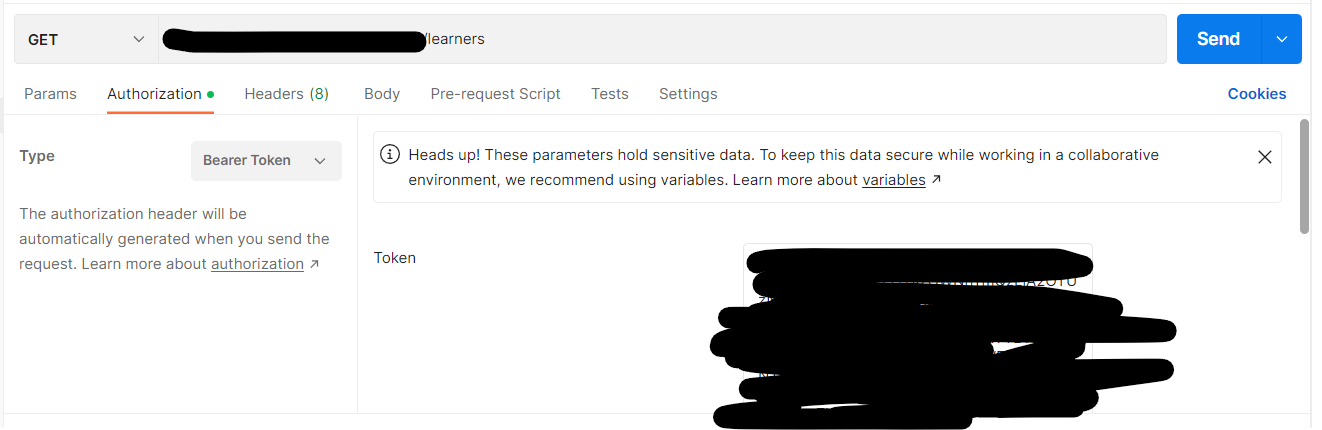Click the arrow icon beside authorization link
Screen dimensions: 1322x430
tap(314, 264)
